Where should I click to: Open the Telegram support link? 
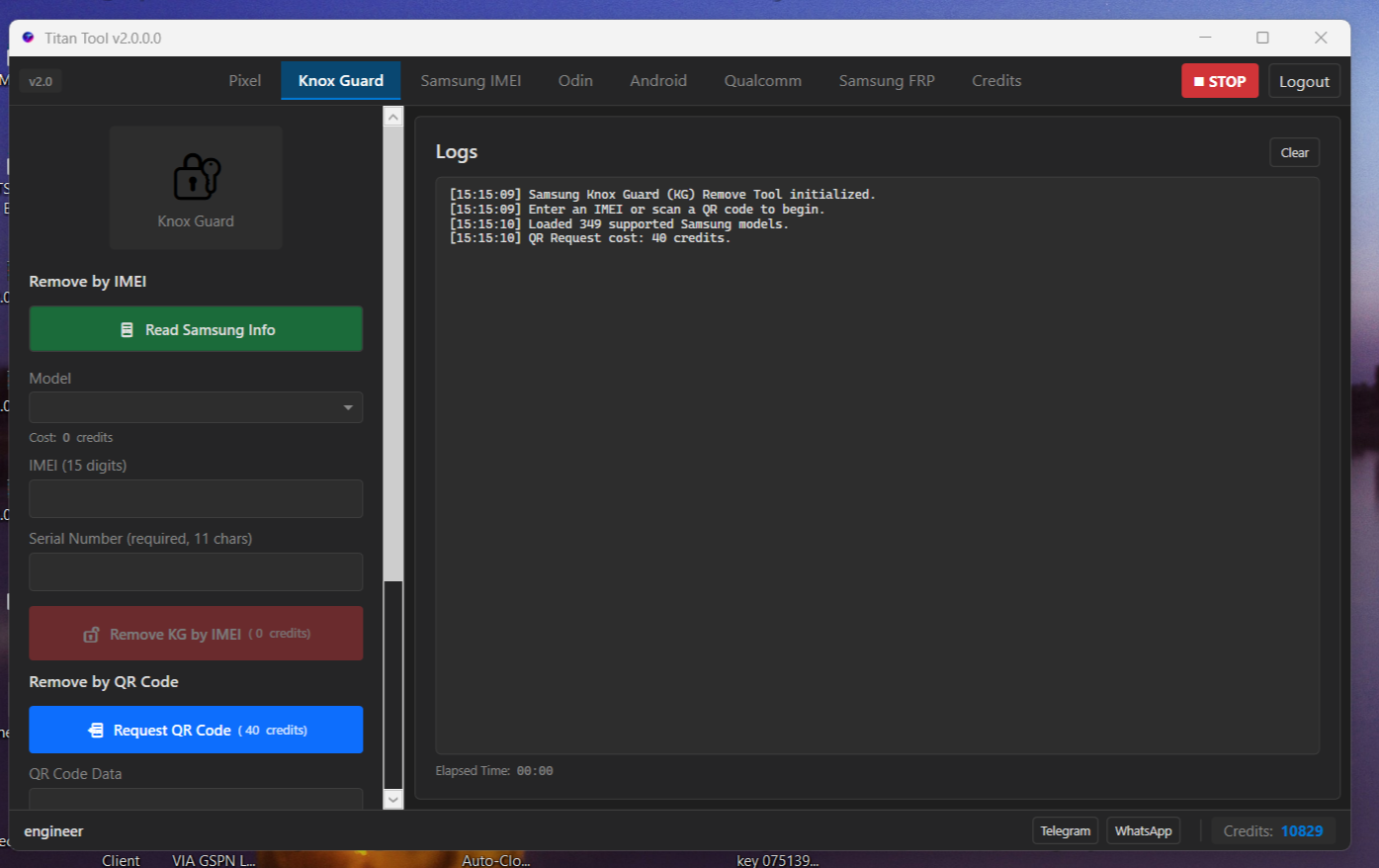pyautogui.click(x=1065, y=830)
